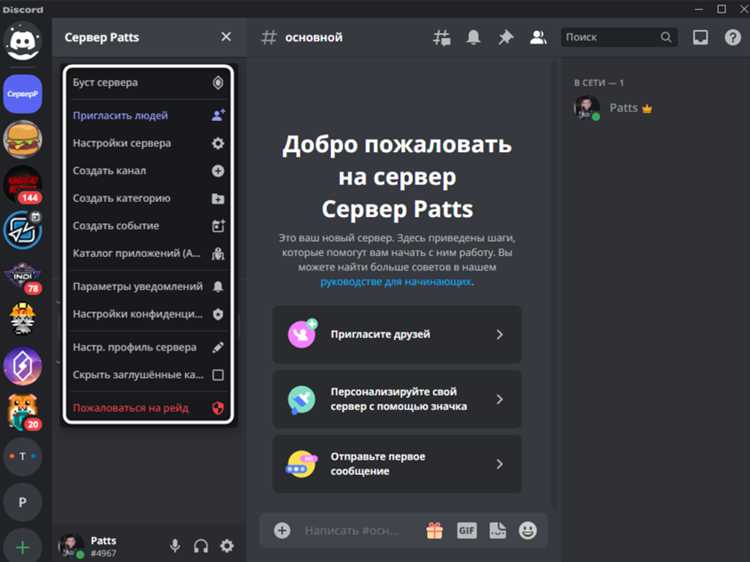Viewport: 750px width, 562px height.
Task: Mute microphone in user panel
Action: pyautogui.click(x=175, y=546)
